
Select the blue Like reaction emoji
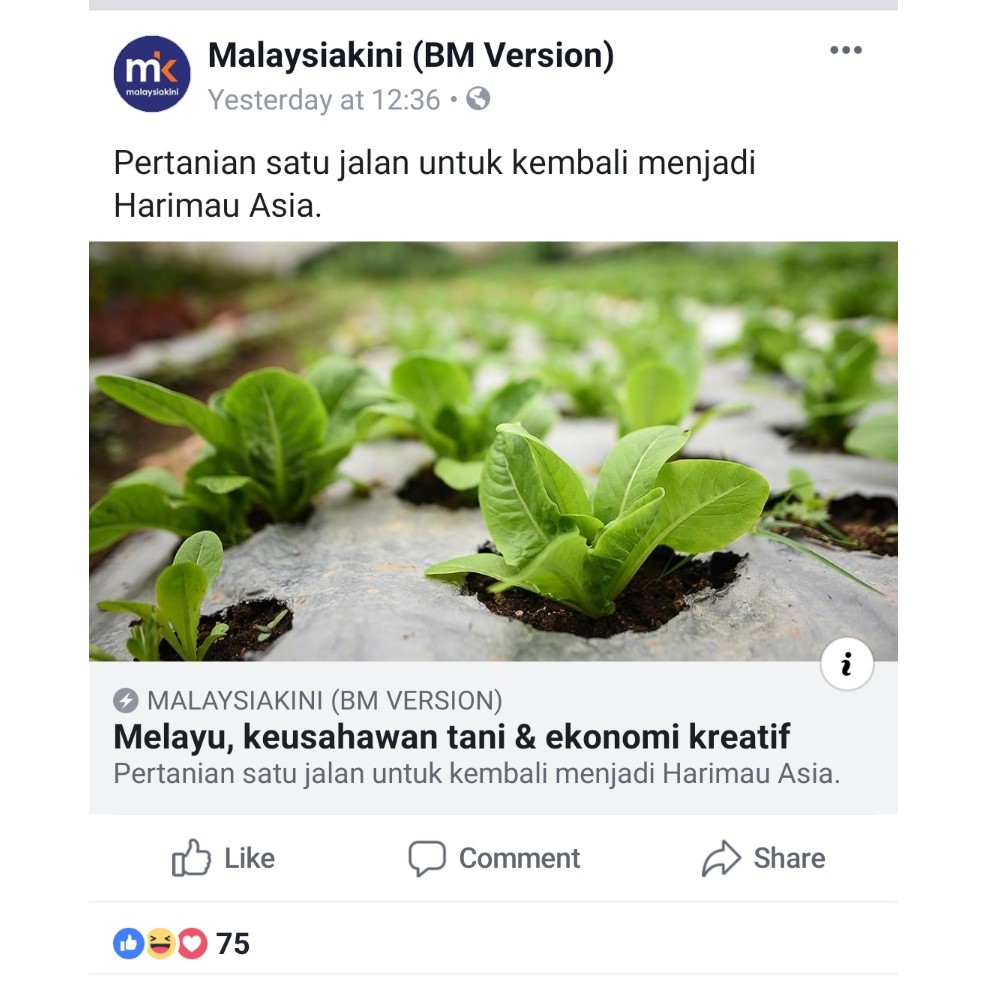tap(129, 943)
